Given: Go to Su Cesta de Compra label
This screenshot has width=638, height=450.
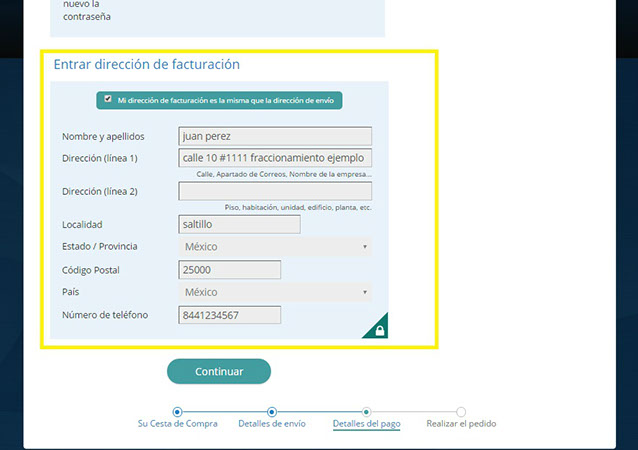Looking at the screenshot, I should tap(177, 424).
